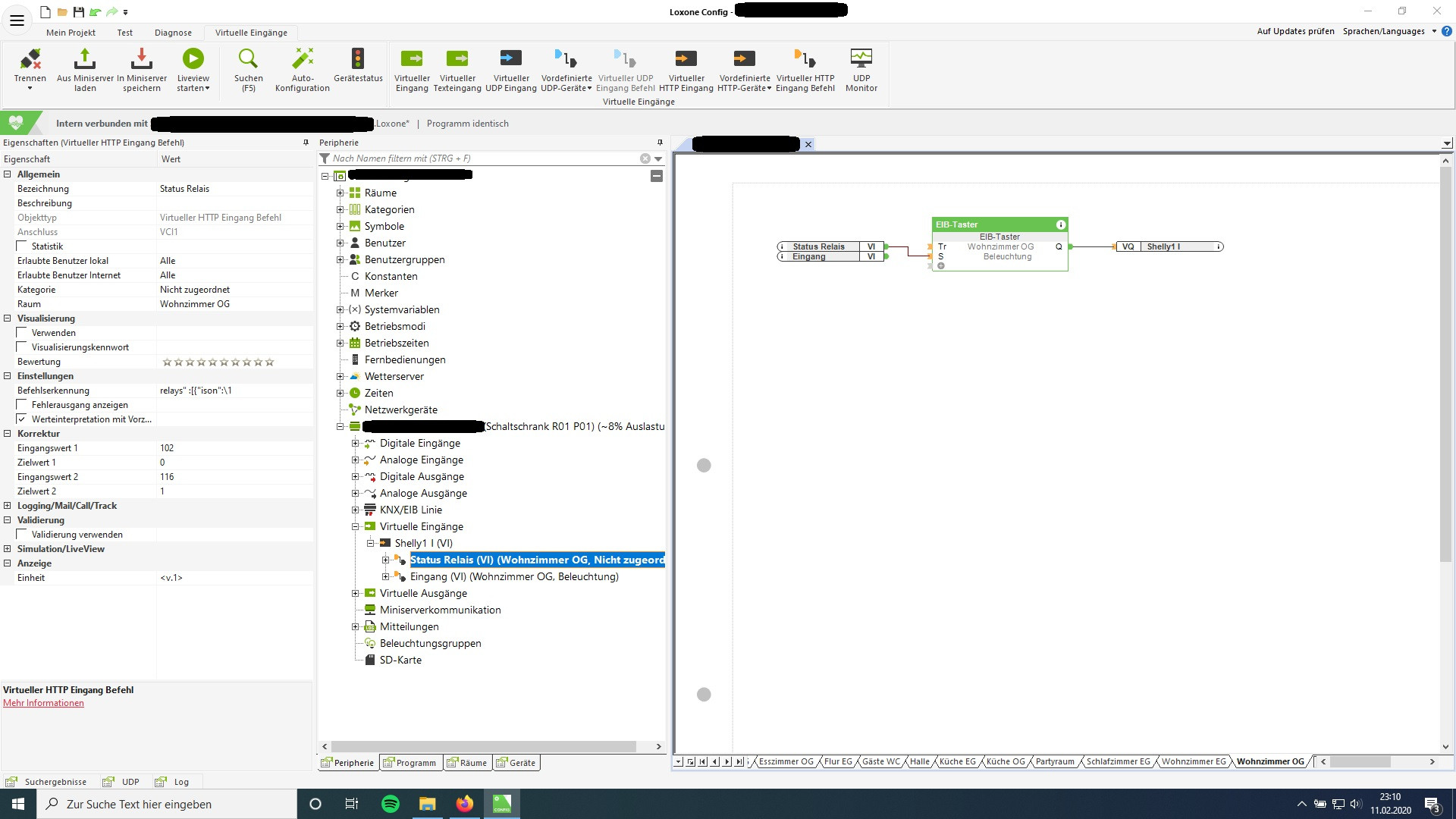Open Suchen (F5) search tool
Image resolution: width=1456 pixels, height=819 pixels.
coord(248,59)
